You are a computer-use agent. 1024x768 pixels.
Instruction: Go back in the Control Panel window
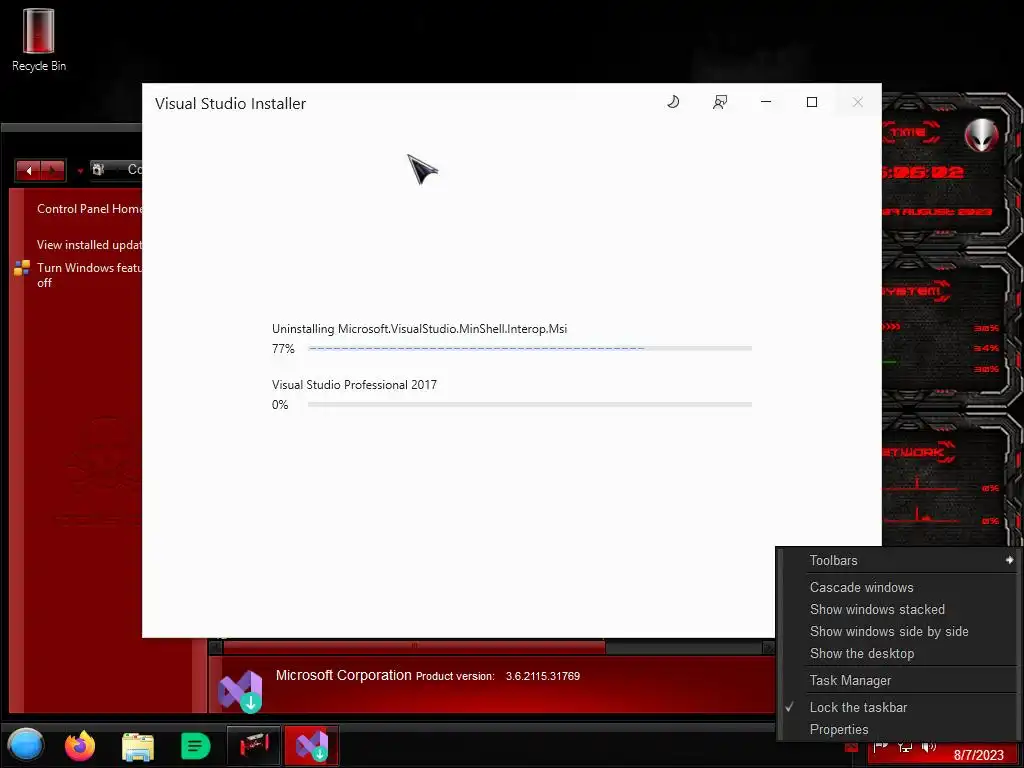tap(28, 170)
